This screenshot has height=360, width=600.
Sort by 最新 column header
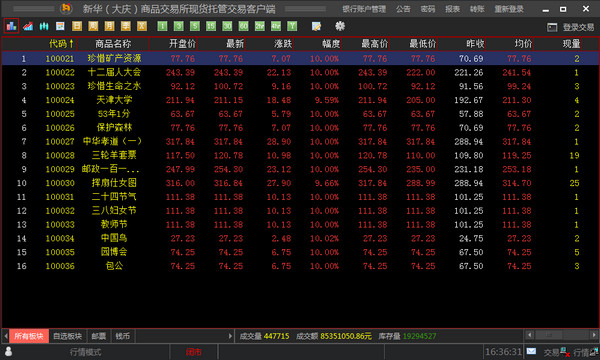point(235,44)
